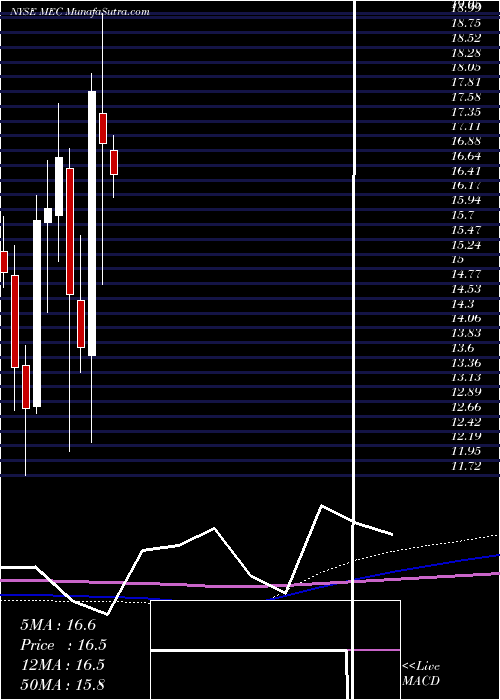Click the 15.24 price axis label

[466, 245]
